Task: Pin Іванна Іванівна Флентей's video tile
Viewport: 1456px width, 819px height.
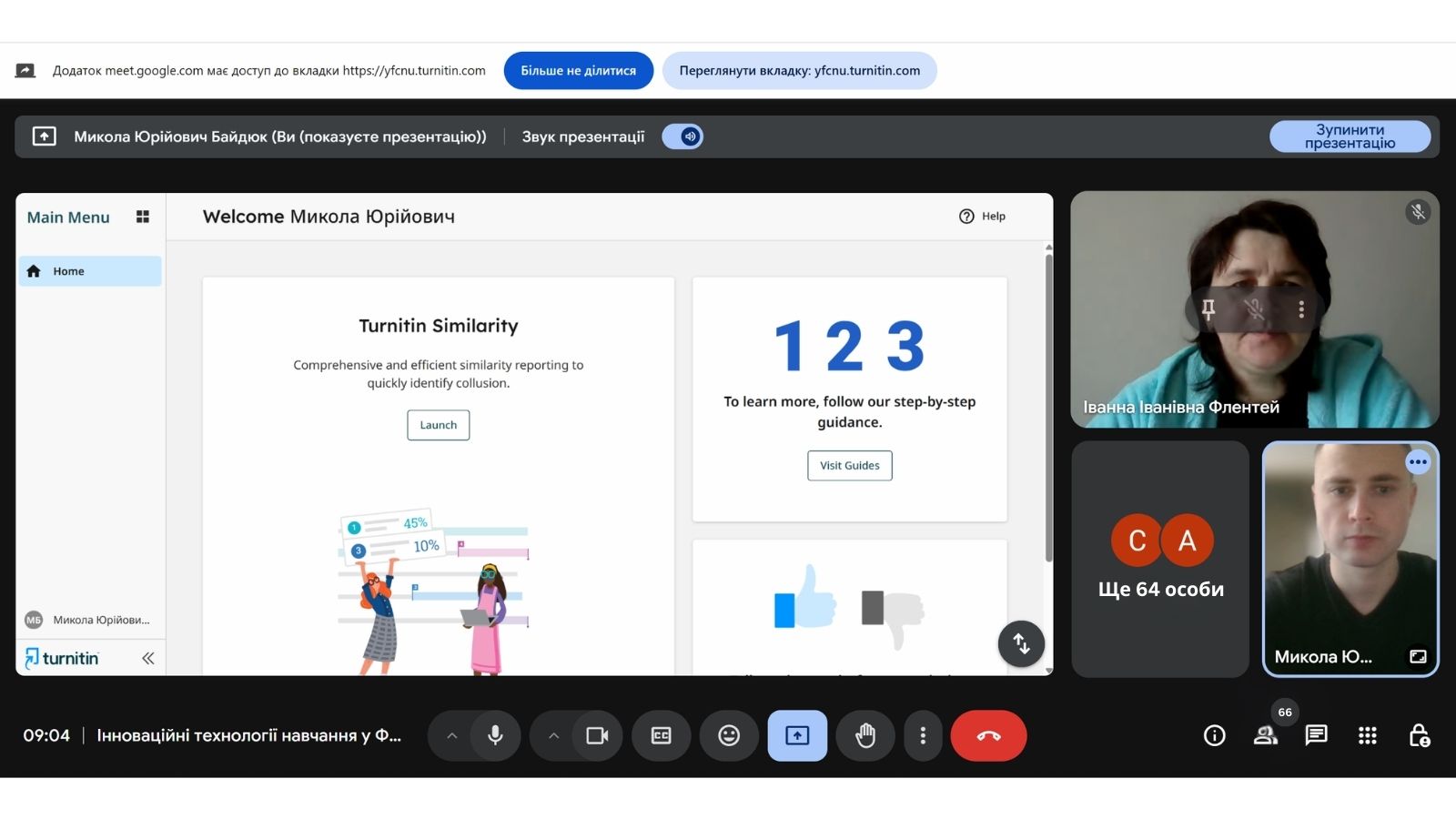Action: (1208, 309)
